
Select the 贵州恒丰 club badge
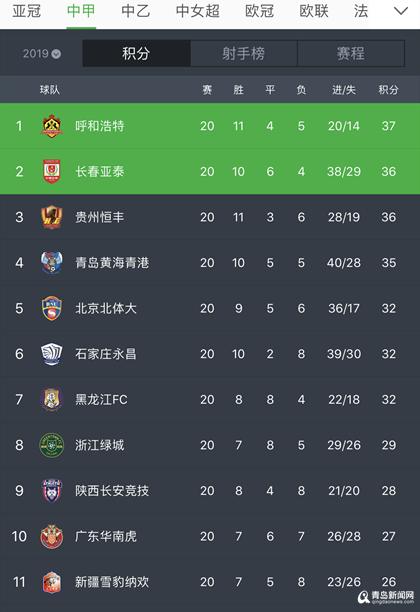(x=52, y=217)
